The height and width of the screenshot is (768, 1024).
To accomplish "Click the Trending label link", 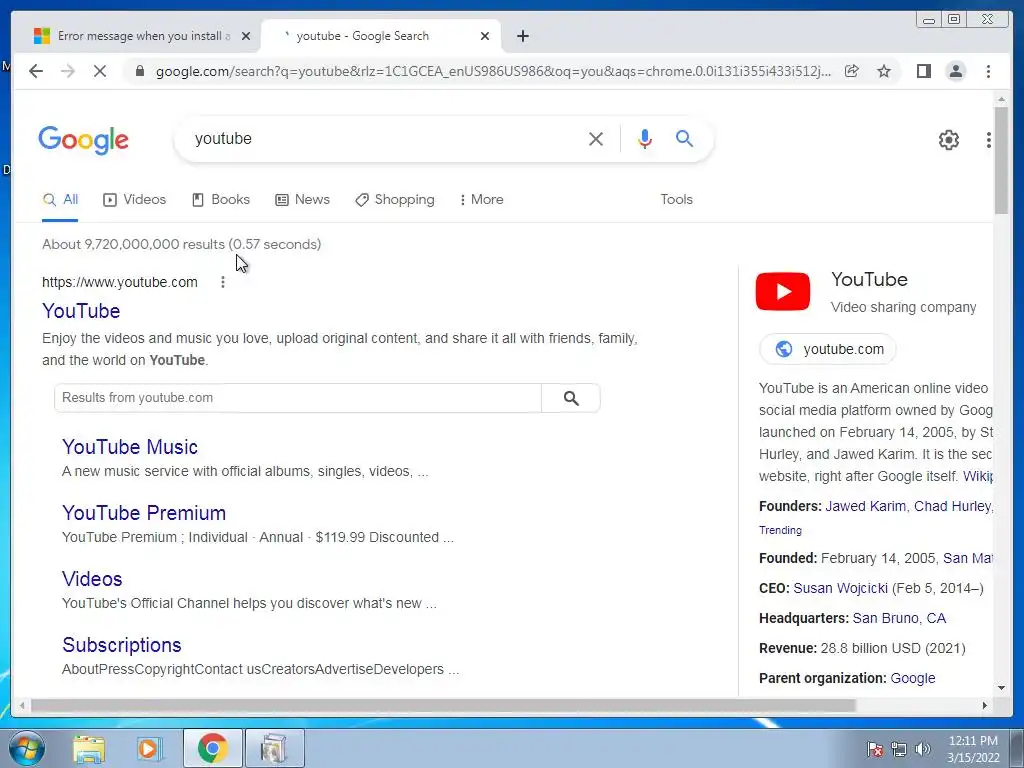I will coord(780,530).
